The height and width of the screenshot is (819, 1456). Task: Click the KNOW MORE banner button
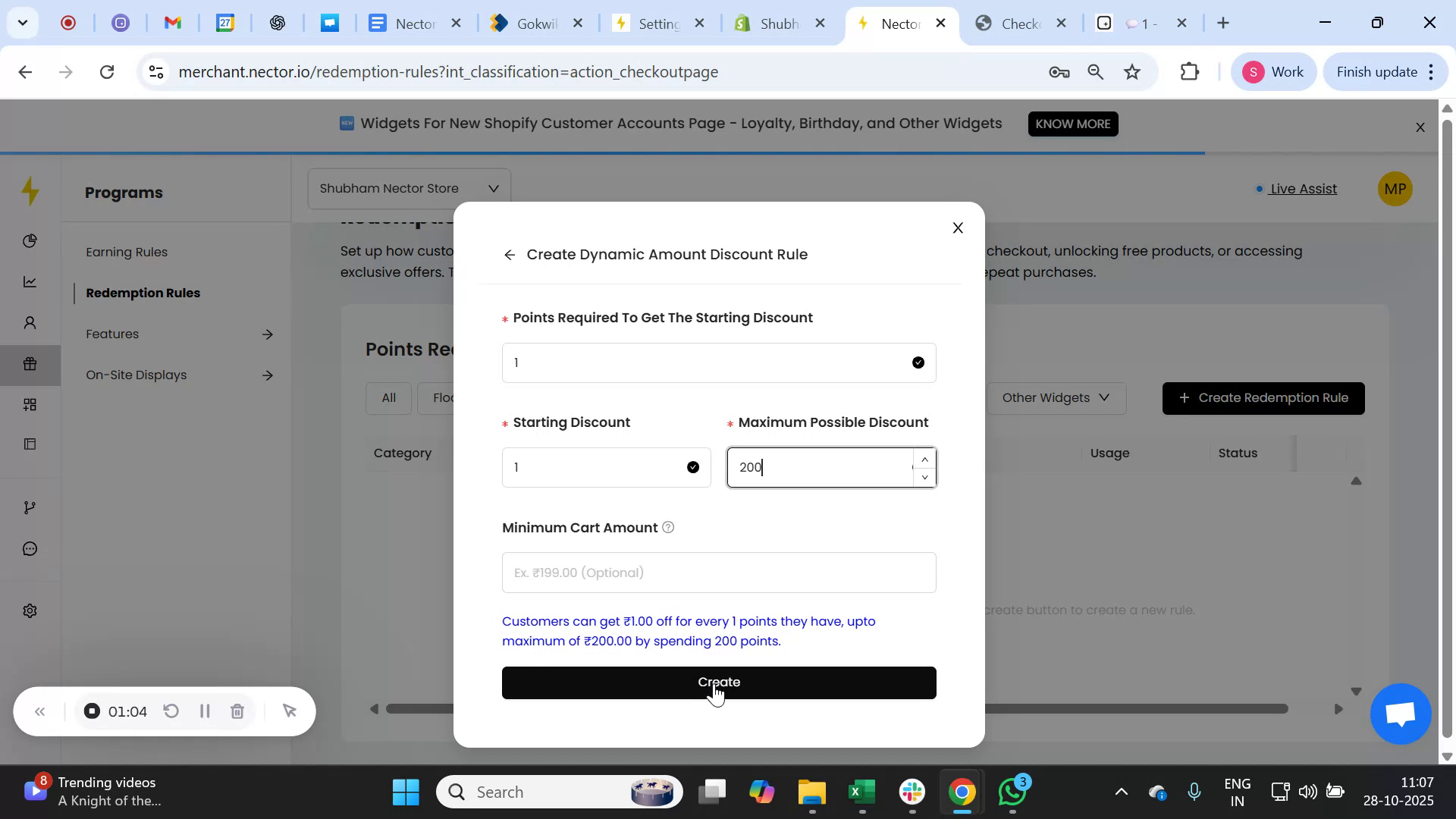(x=1072, y=124)
